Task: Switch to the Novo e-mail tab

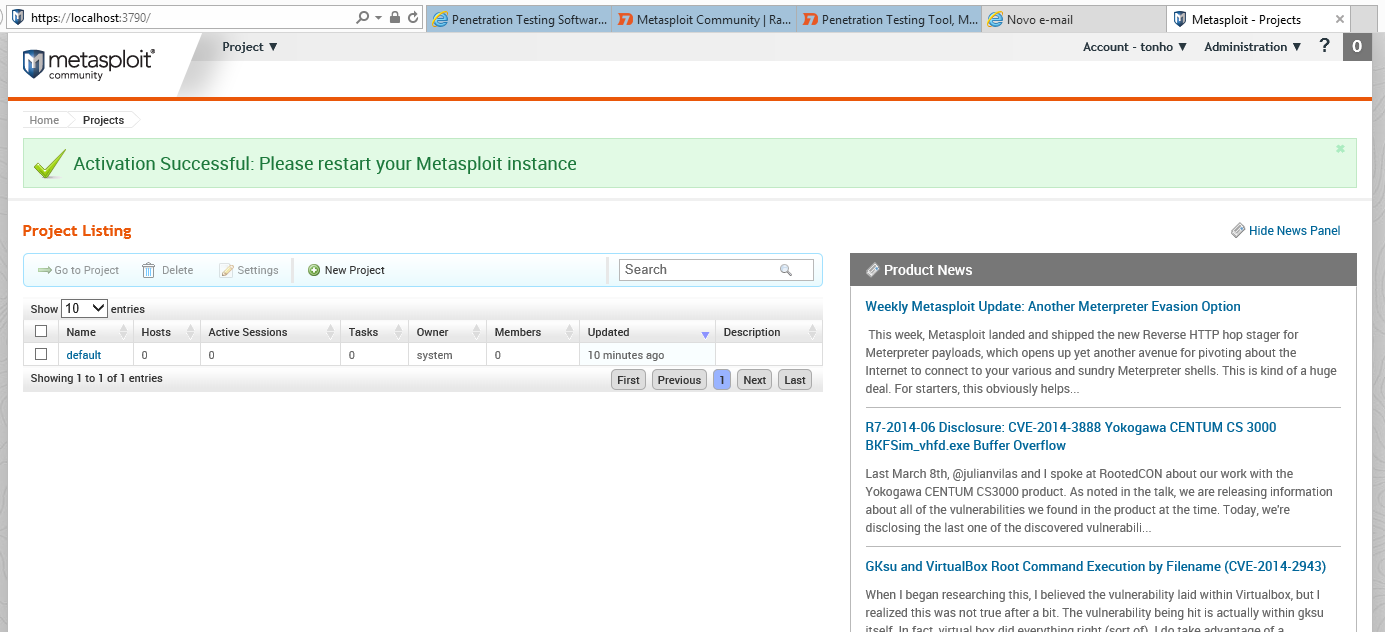Action: [x=1075, y=19]
